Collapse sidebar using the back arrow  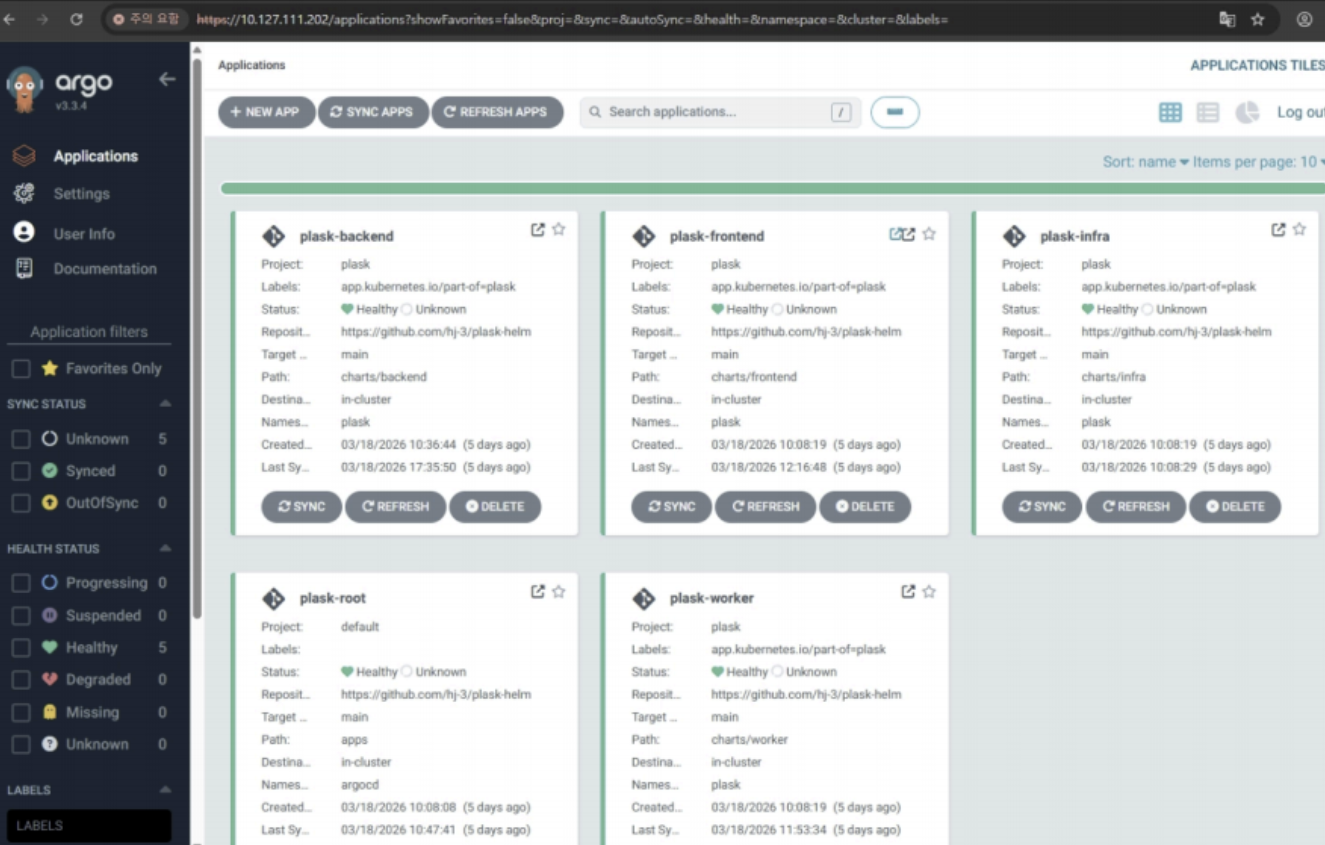167,79
